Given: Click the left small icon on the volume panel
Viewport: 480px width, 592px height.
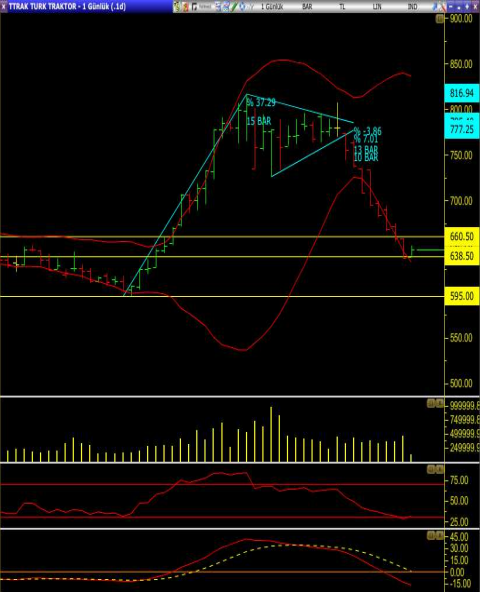Looking at the screenshot, I should tap(431, 404).
